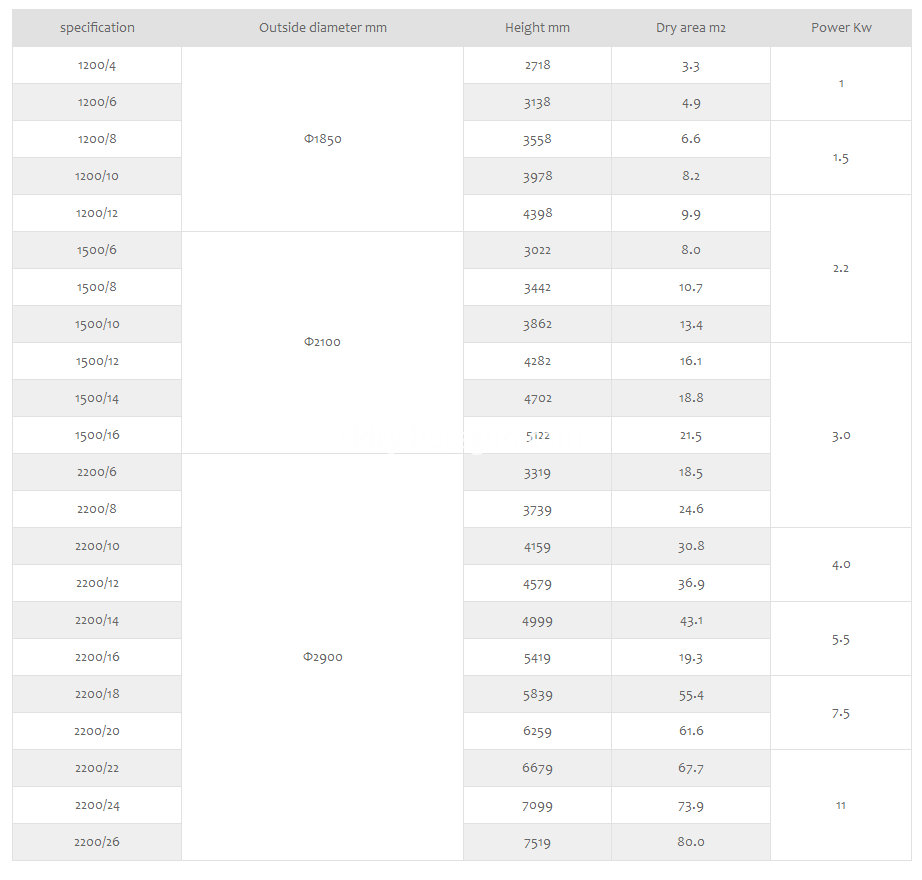Select the dry area value 19.3
This screenshot has width=922, height=880.
691,658
